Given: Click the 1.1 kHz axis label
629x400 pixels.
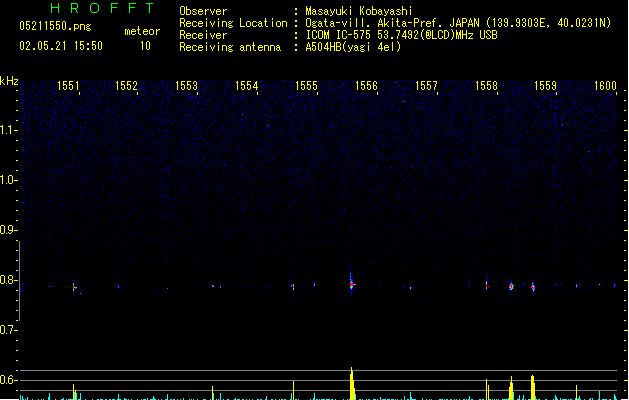Looking at the screenshot, I should [8, 130].
